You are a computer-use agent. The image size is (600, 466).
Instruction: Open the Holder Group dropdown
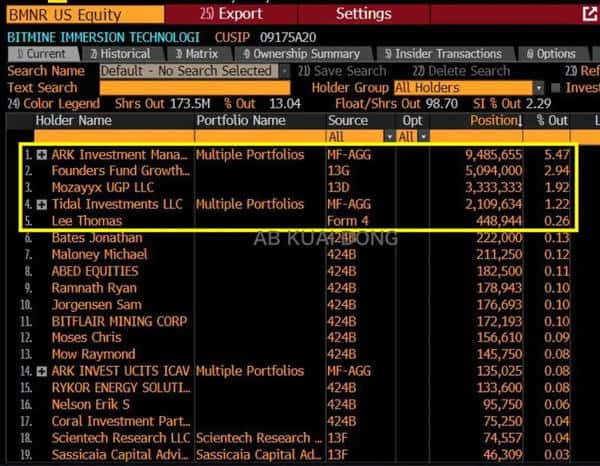(x=538, y=88)
